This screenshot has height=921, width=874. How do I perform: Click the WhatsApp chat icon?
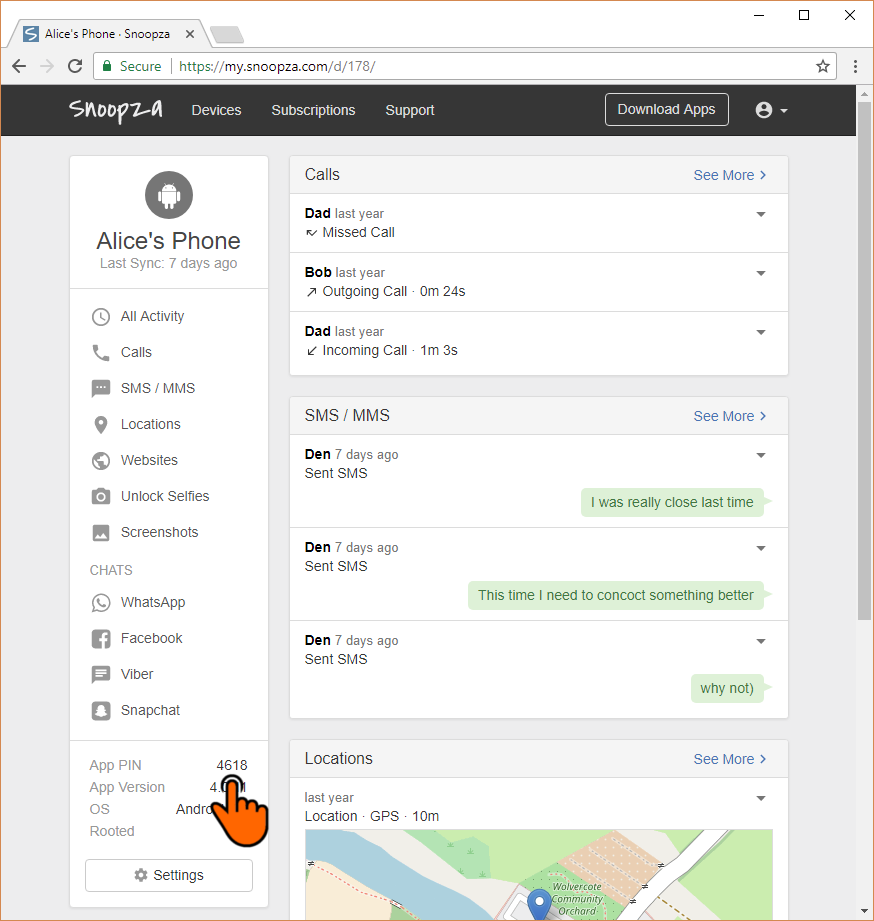point(100,603)
